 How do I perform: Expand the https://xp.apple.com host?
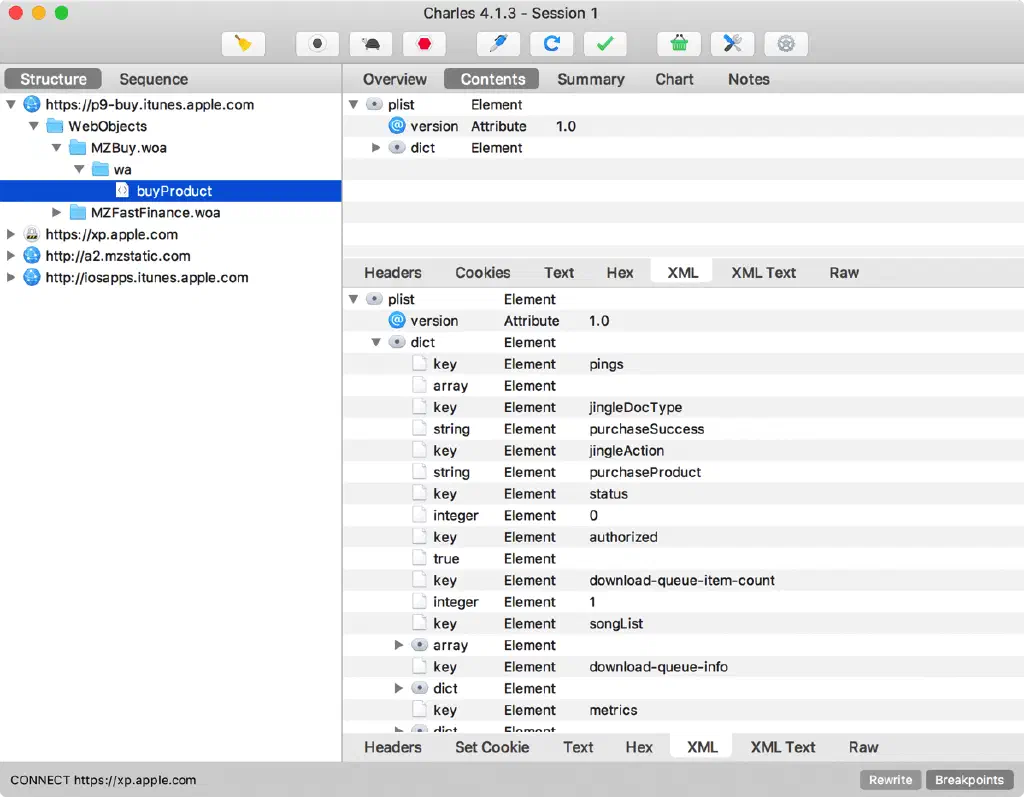(11, 234)
